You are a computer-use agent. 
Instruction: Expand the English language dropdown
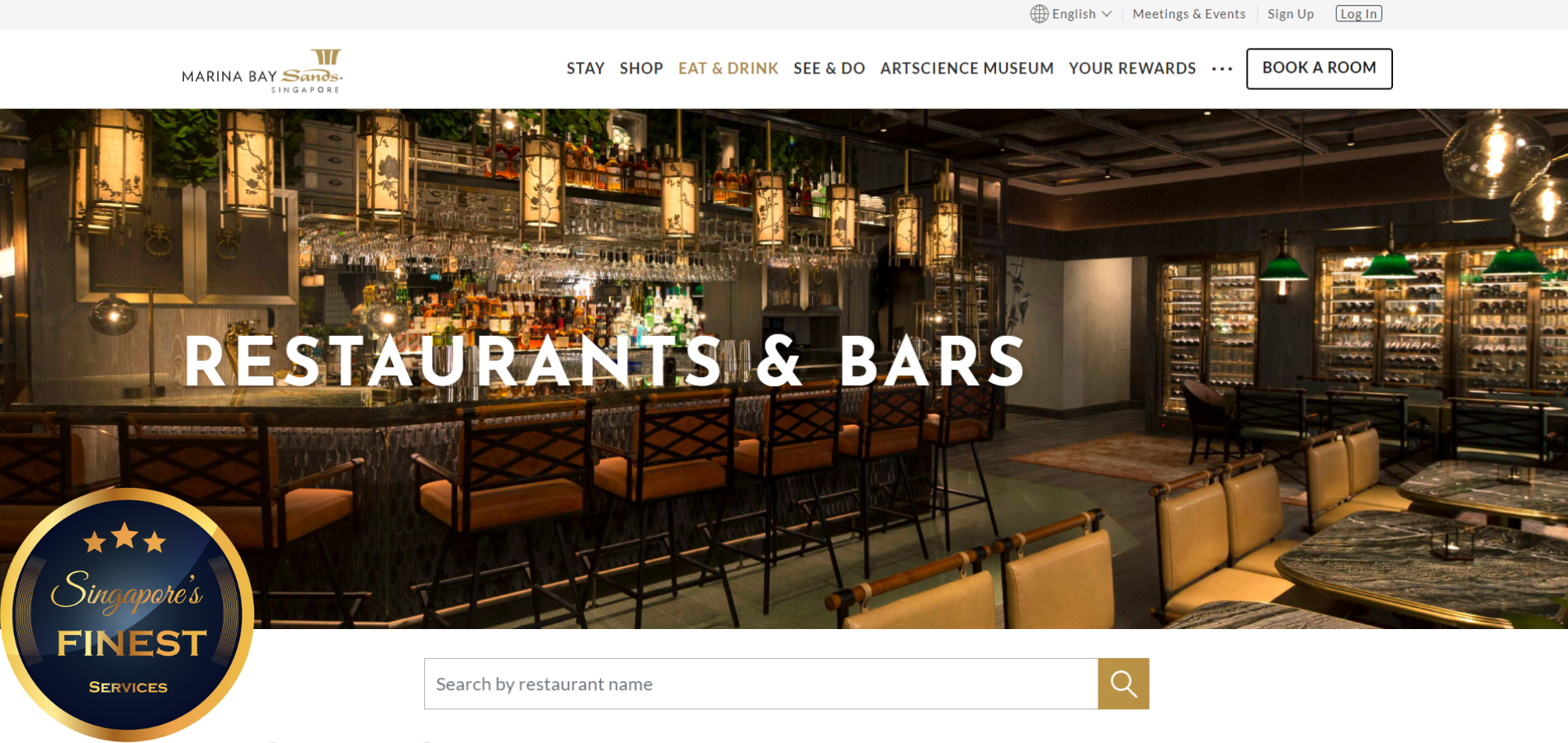[x=1071, y=14]
